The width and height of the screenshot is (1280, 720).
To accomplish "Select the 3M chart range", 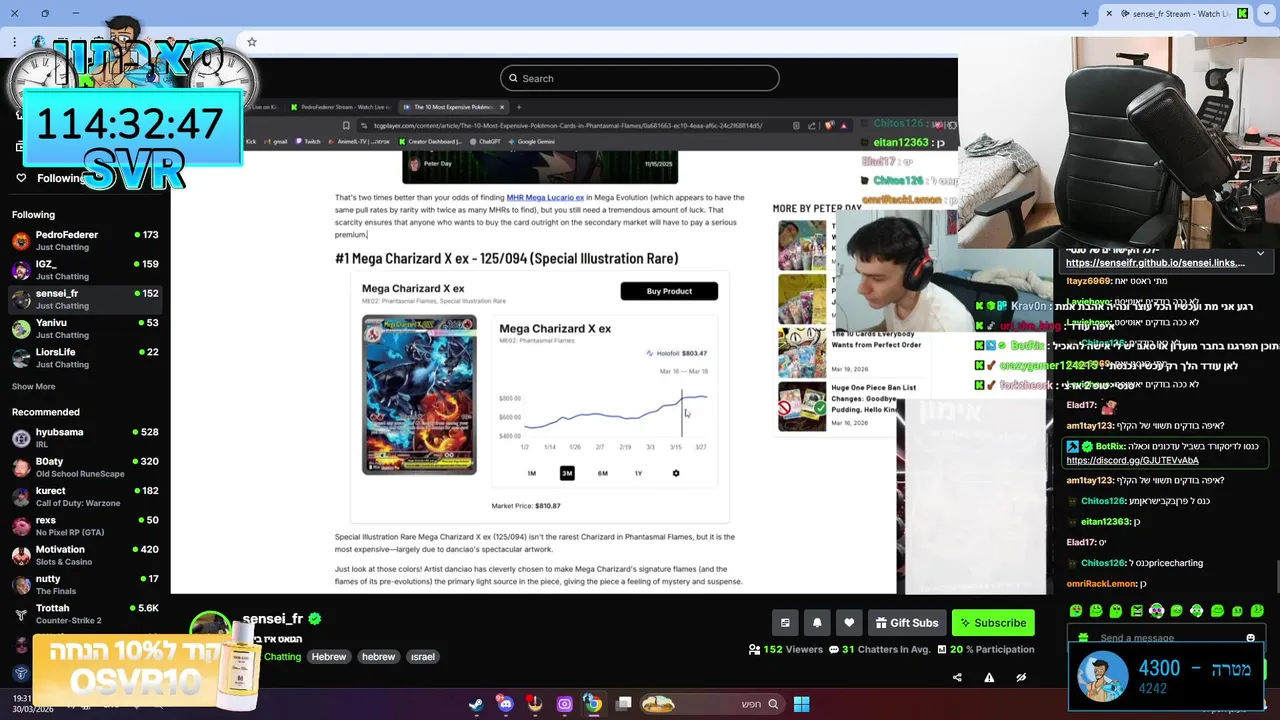I will pos(567,473).
